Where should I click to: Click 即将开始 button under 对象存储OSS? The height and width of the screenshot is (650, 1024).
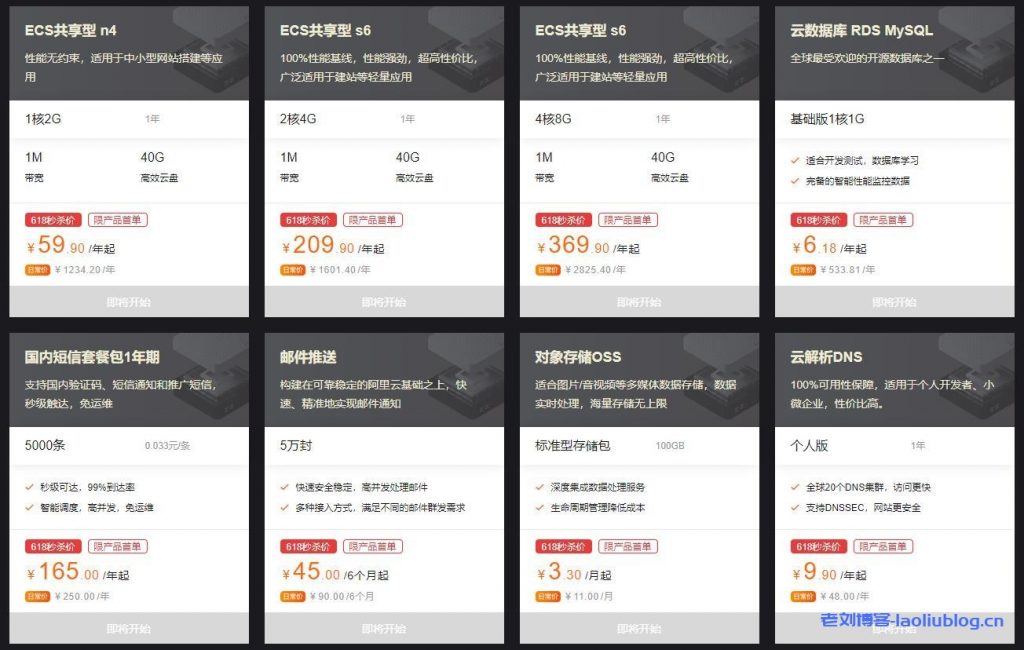coord(639,628)
